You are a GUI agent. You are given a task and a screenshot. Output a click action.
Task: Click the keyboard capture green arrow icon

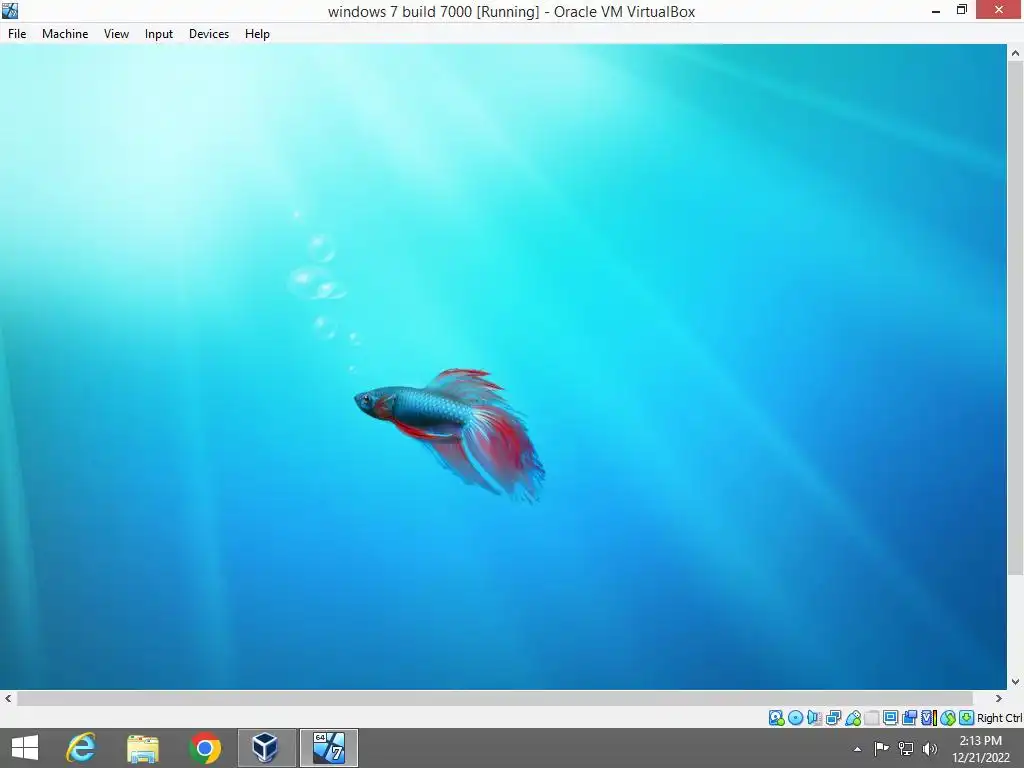[967, 718]
